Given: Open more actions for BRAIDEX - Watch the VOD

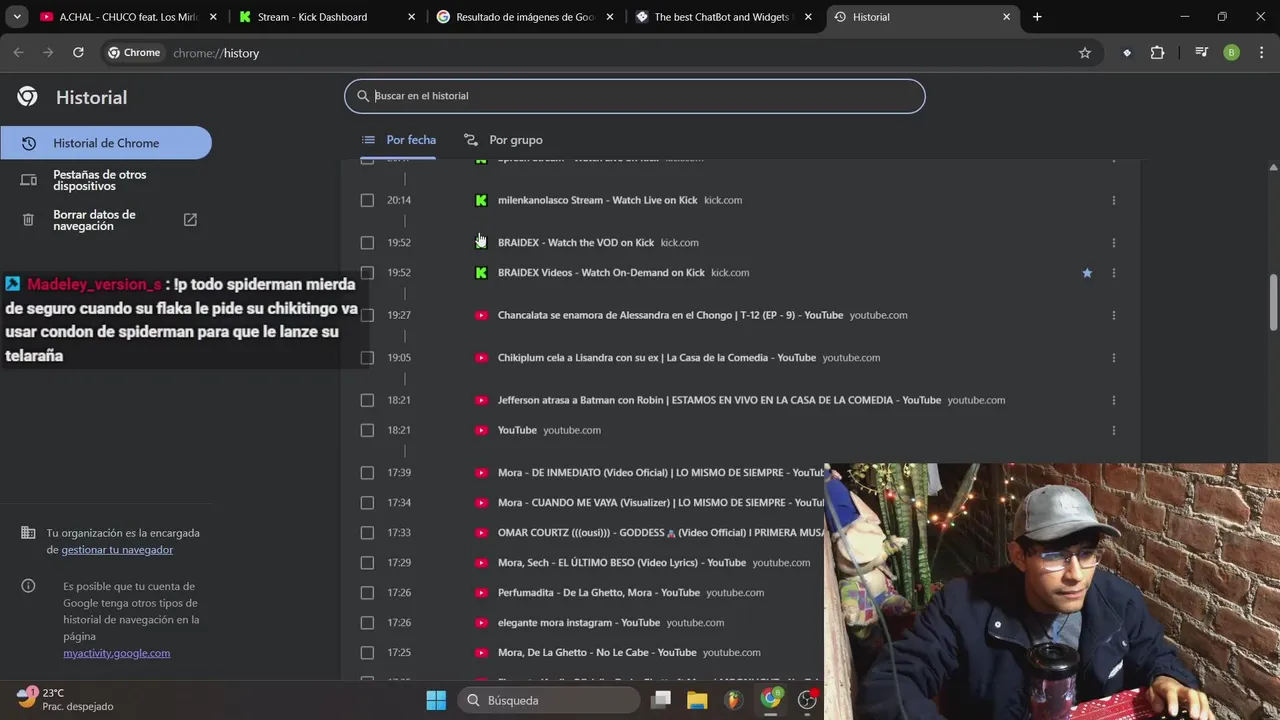Looking at the screenshot, I should 1113,242.
